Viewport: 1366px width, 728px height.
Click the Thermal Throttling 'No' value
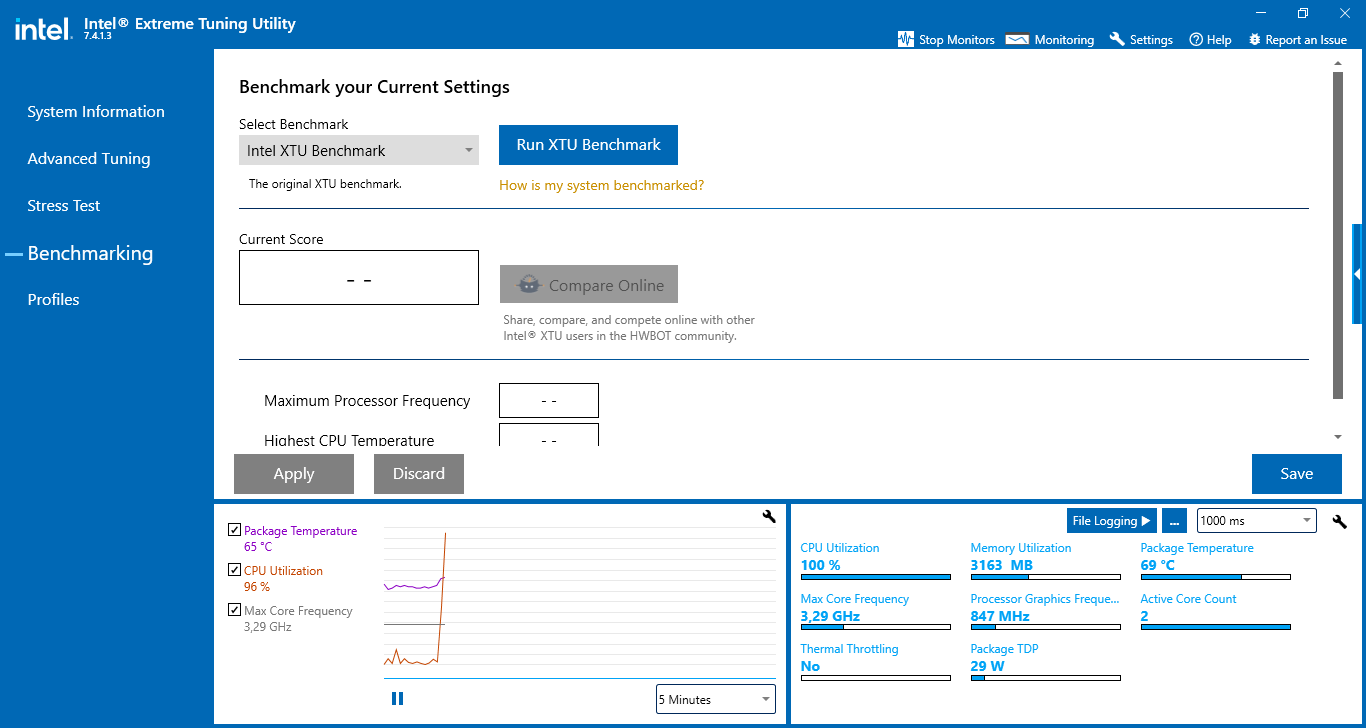pos(810,666)
